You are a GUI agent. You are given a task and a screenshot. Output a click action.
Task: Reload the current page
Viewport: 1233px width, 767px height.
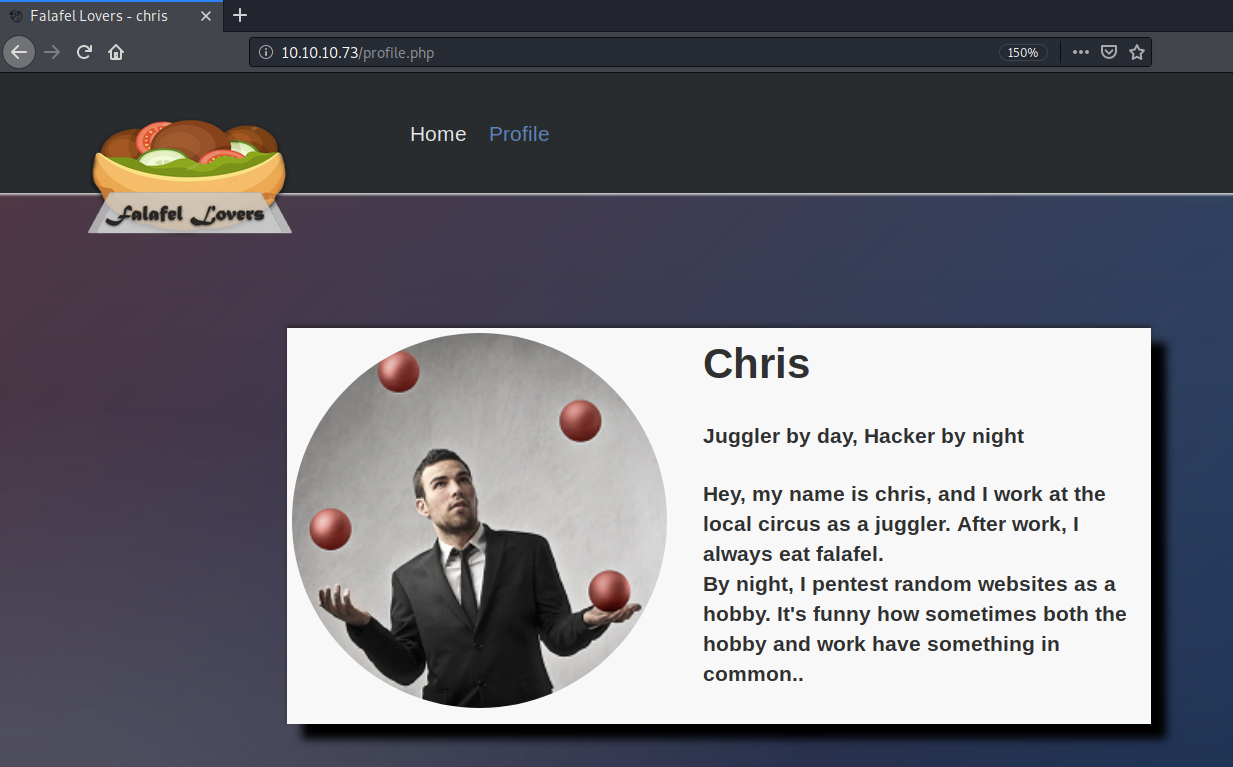pos(84,52)
